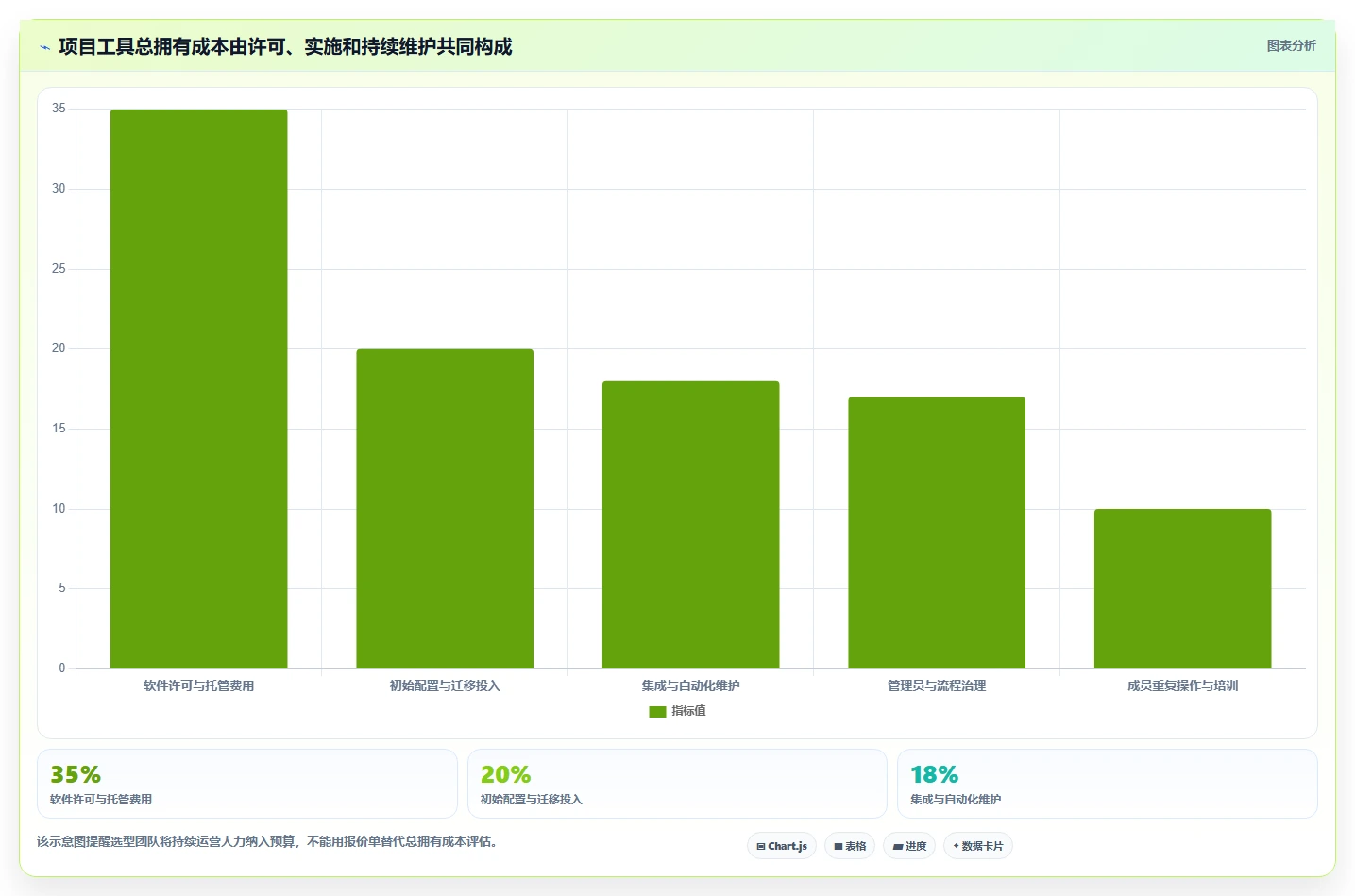Click x-axis label 集成与自动化维护

pos(690,685)
